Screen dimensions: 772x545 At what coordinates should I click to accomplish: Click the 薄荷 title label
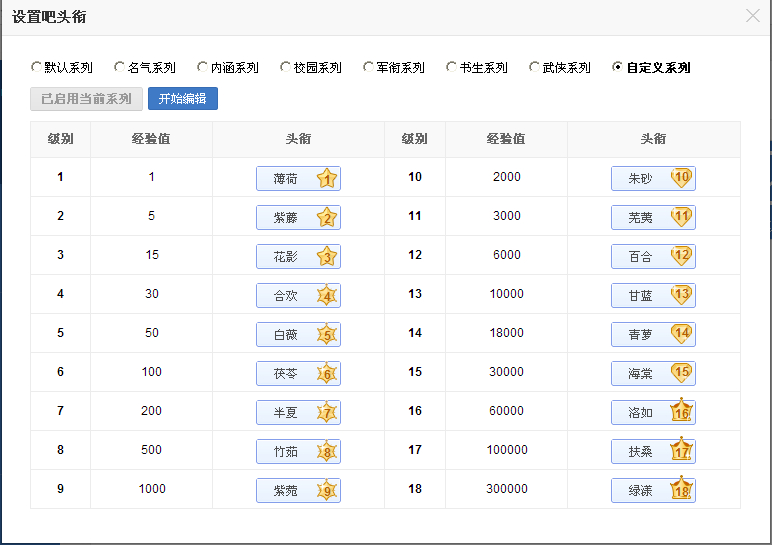click(x=286, y=179)
